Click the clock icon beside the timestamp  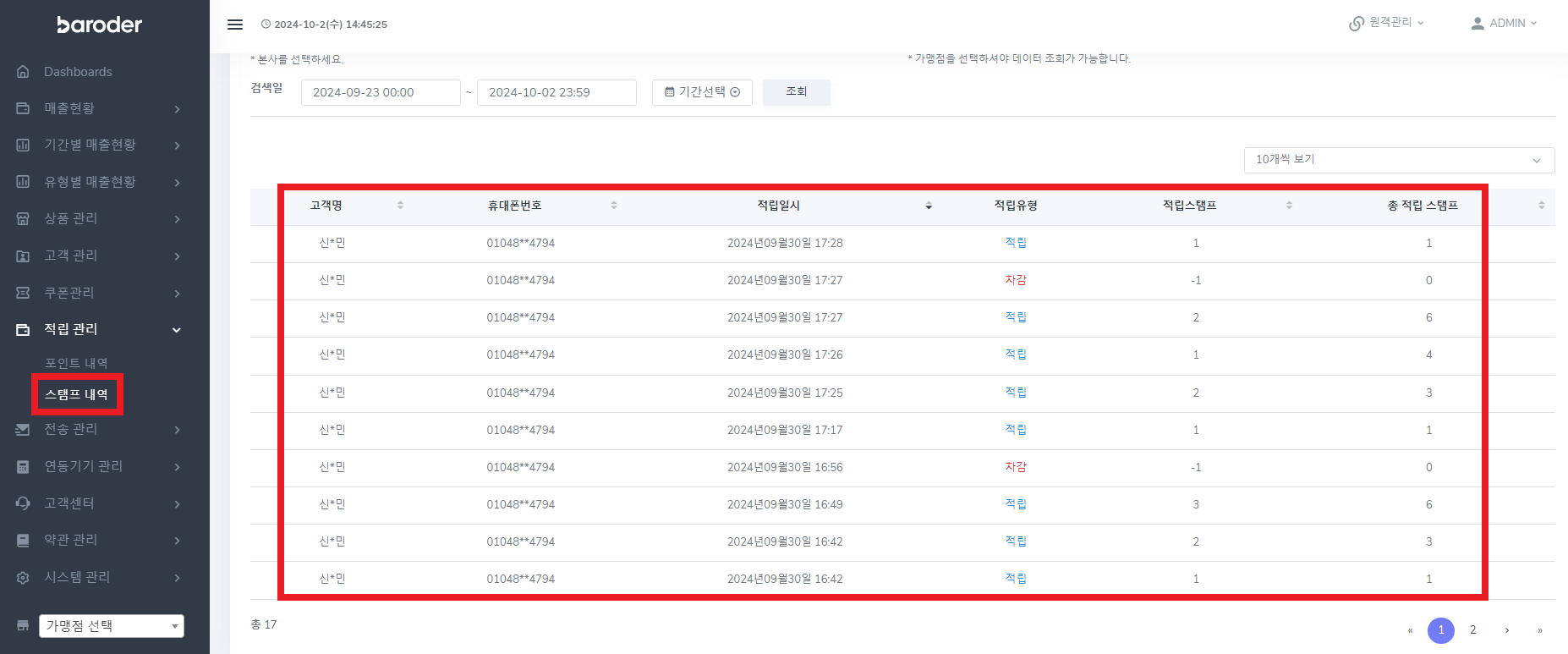point(266,25)
